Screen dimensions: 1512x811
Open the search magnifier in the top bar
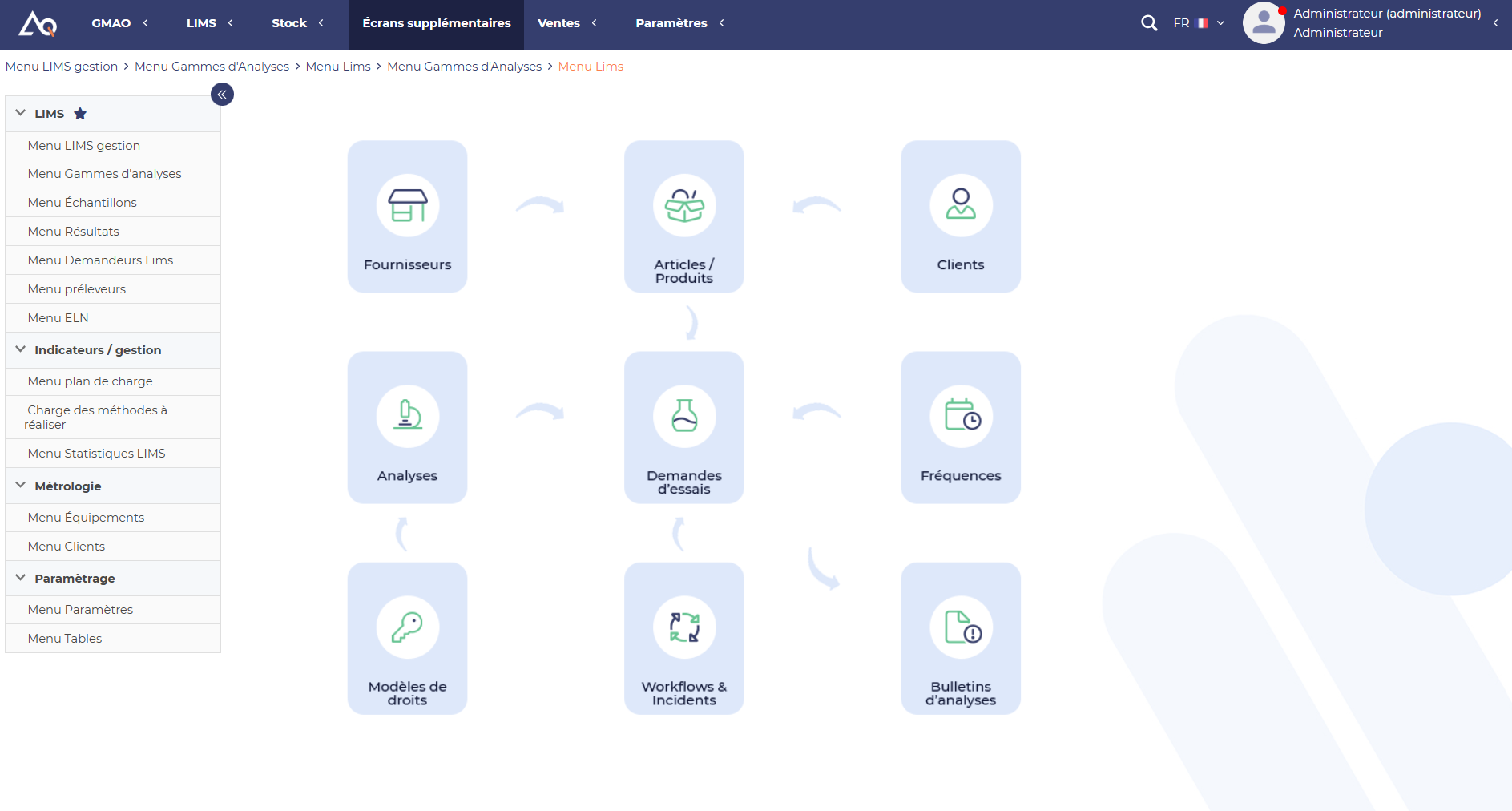click(1149, 22)
